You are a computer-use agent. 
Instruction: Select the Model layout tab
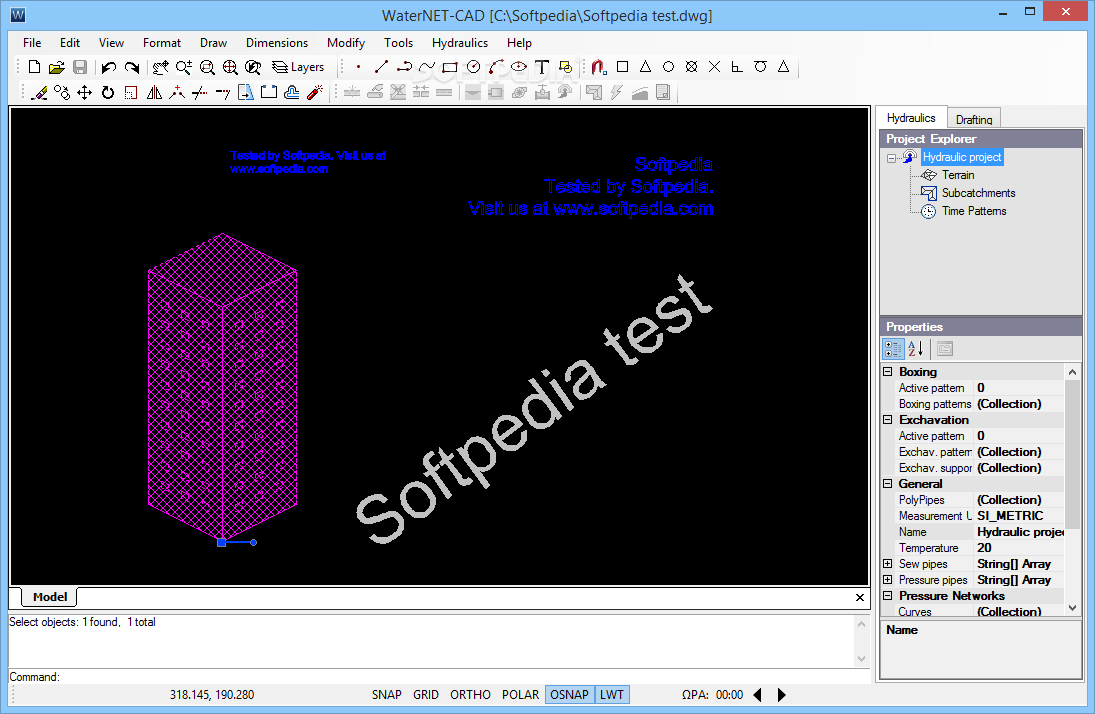pyautogui.click(x=50, y=597)
